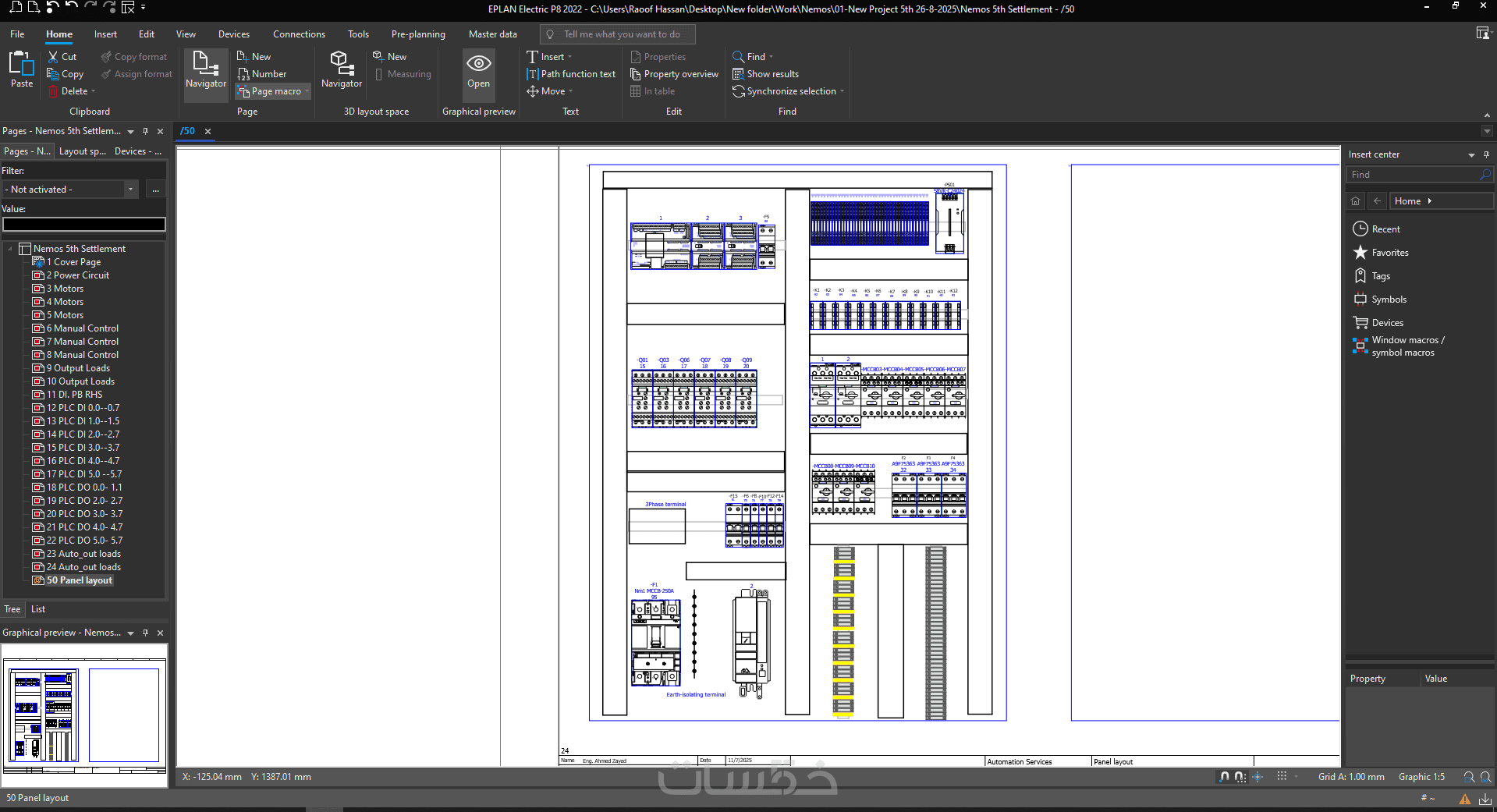Switch to the List tab in Pages navigator
Image resolution: width=1497 pixels, height=812 pixels.
(38, 609)
